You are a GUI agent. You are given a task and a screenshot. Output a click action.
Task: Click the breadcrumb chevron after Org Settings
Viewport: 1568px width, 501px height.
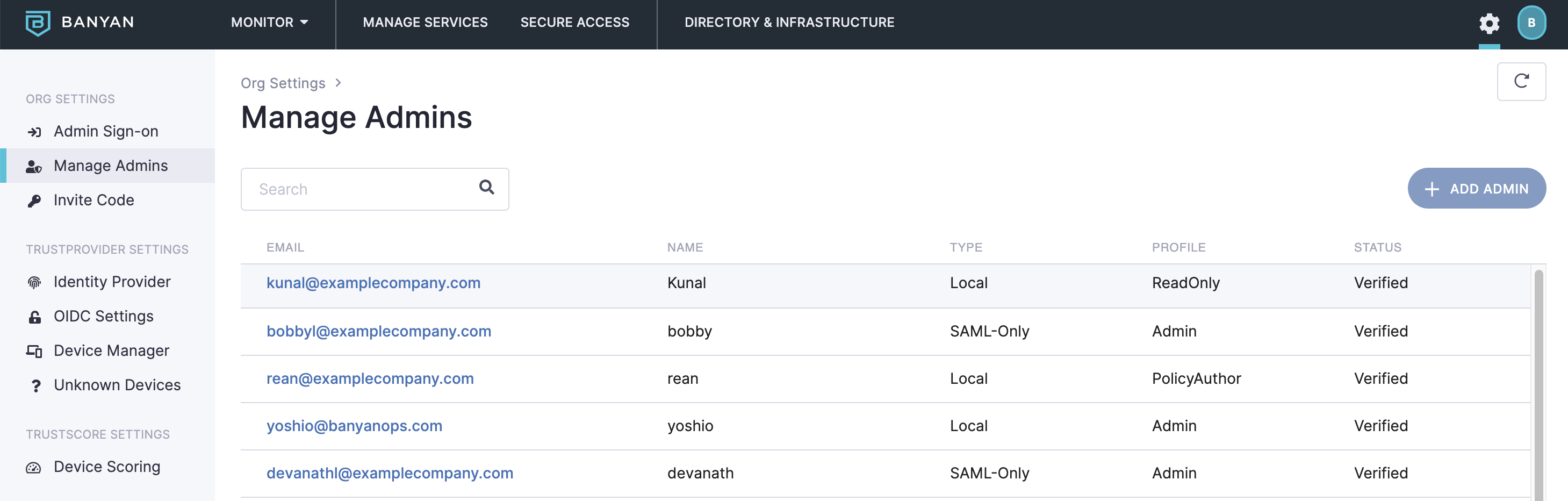click(339, 83)
